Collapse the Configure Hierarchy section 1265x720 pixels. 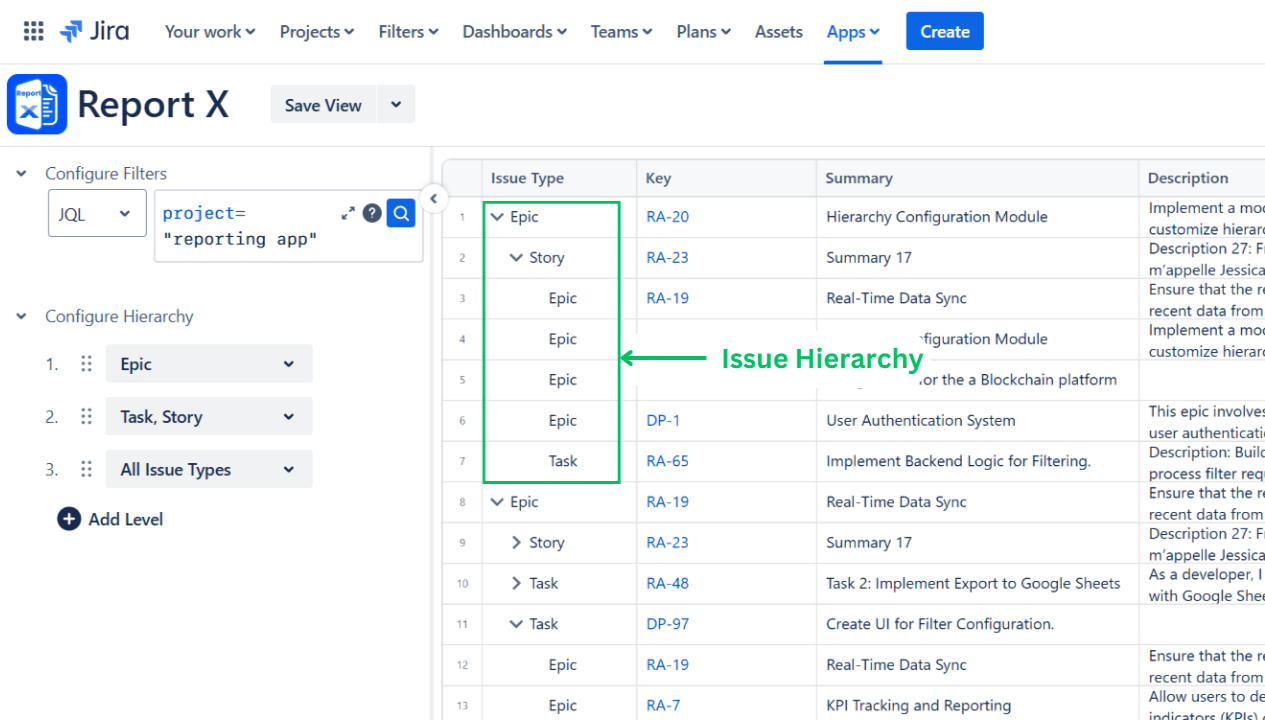point(21,316)
